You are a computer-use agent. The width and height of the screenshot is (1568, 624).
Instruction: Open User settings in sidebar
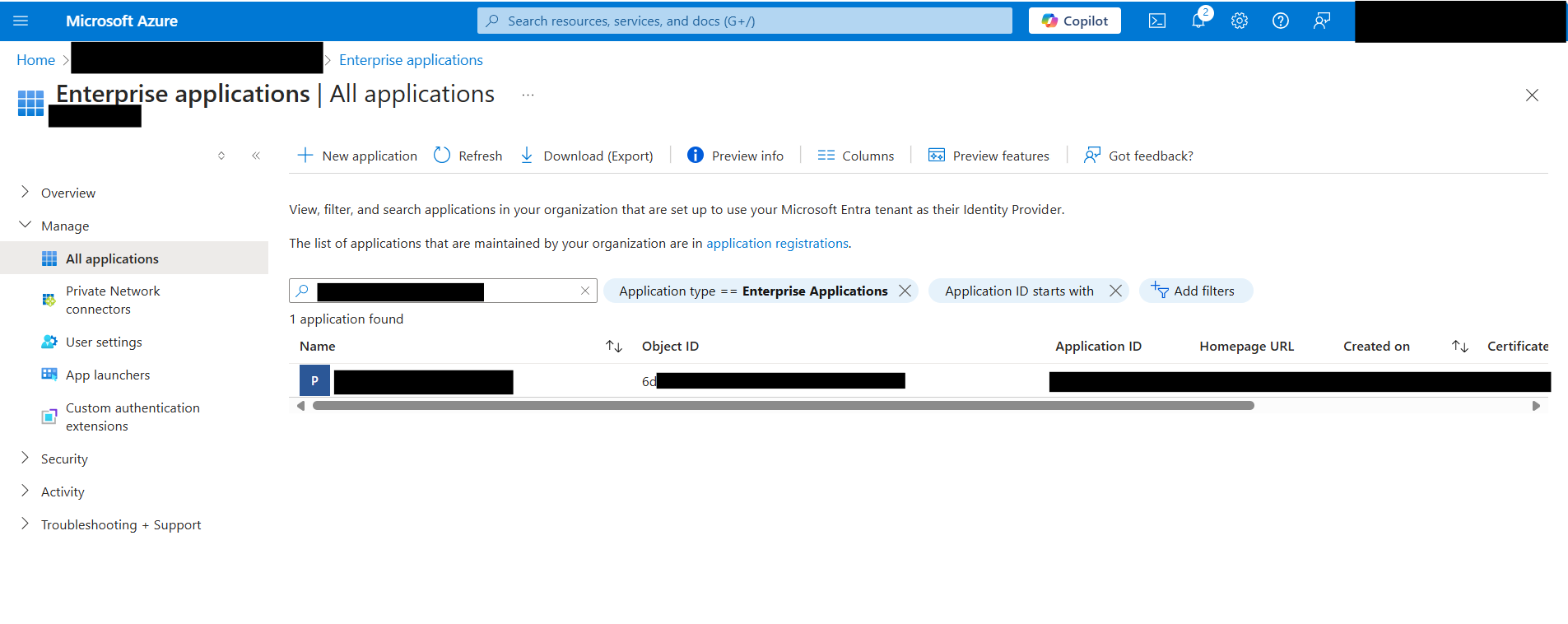click(104, 342)
